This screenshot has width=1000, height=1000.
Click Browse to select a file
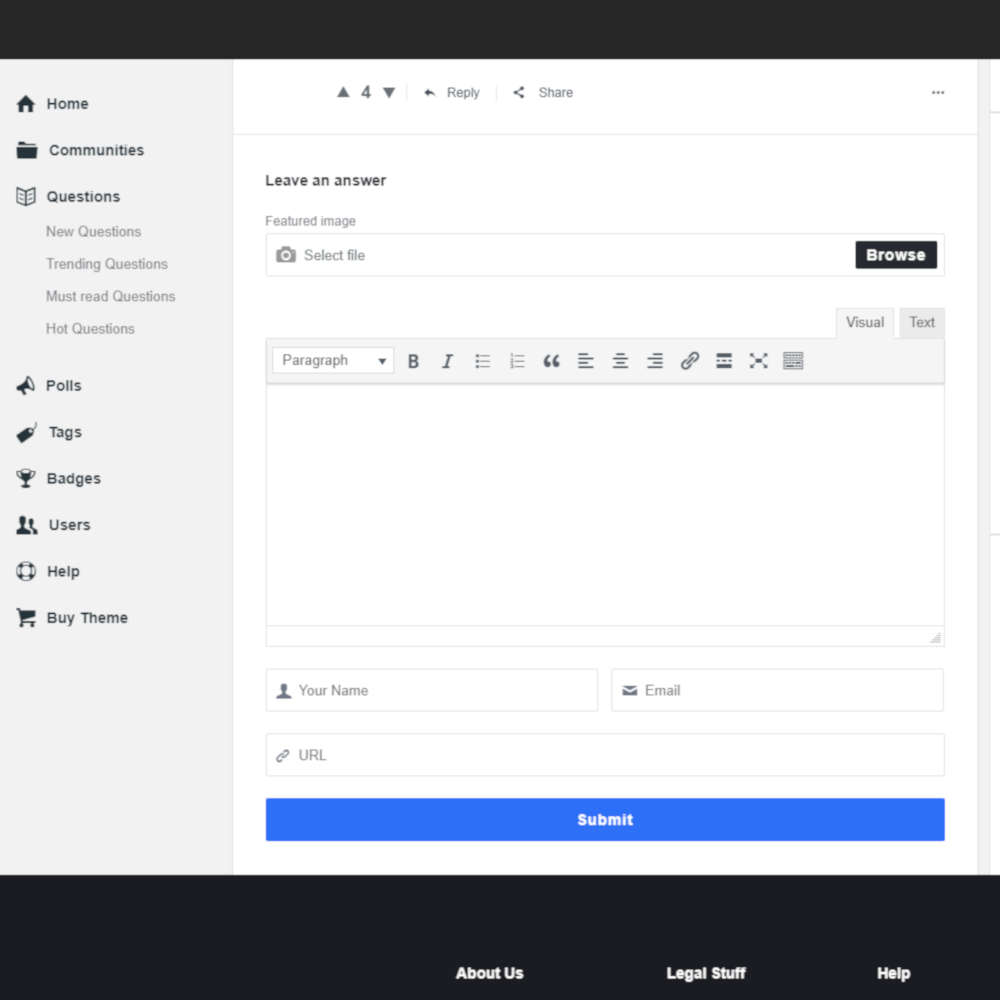pyautogui.click(x=895, y=255)
